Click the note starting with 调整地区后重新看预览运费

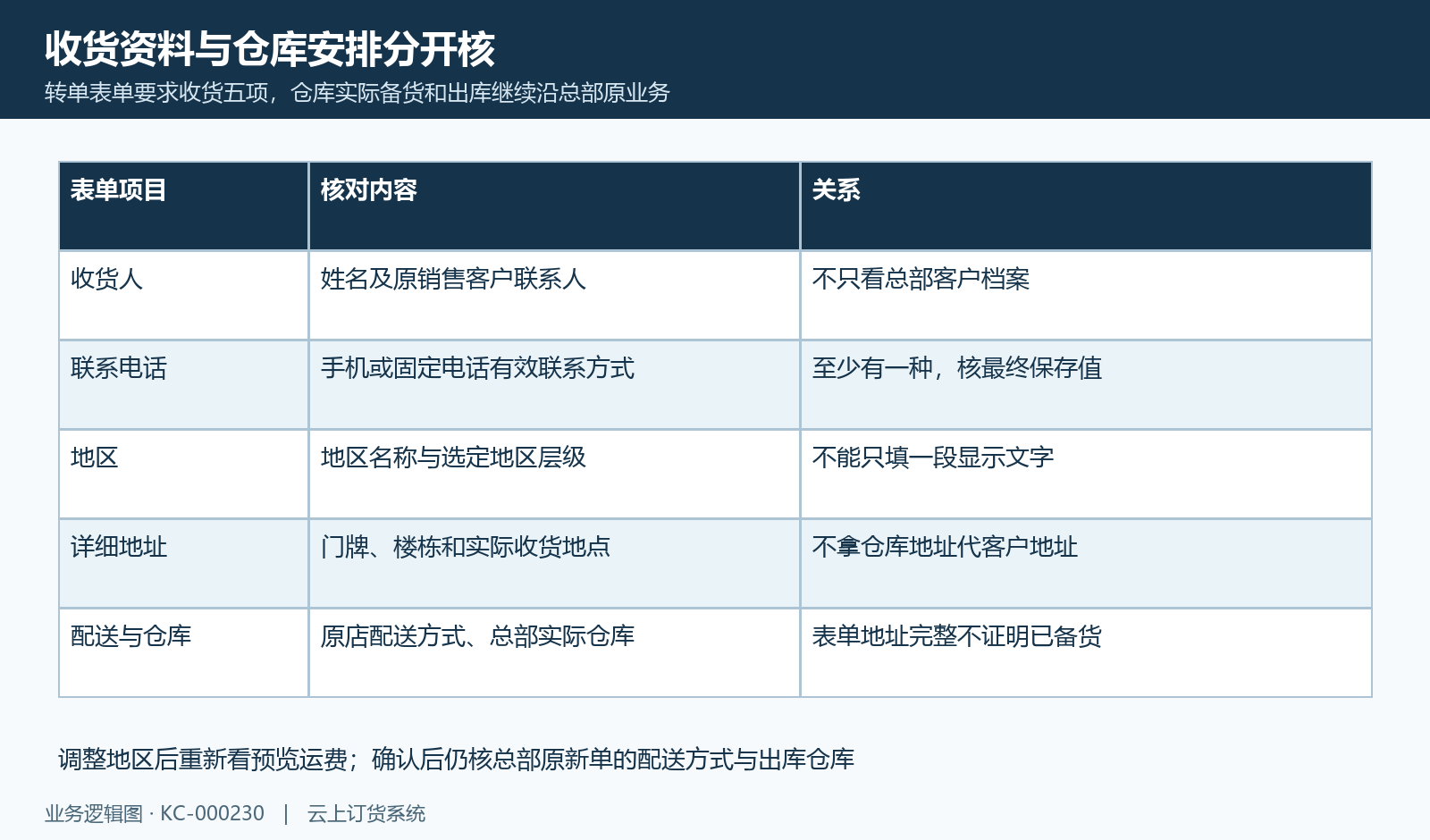(457, 760)
